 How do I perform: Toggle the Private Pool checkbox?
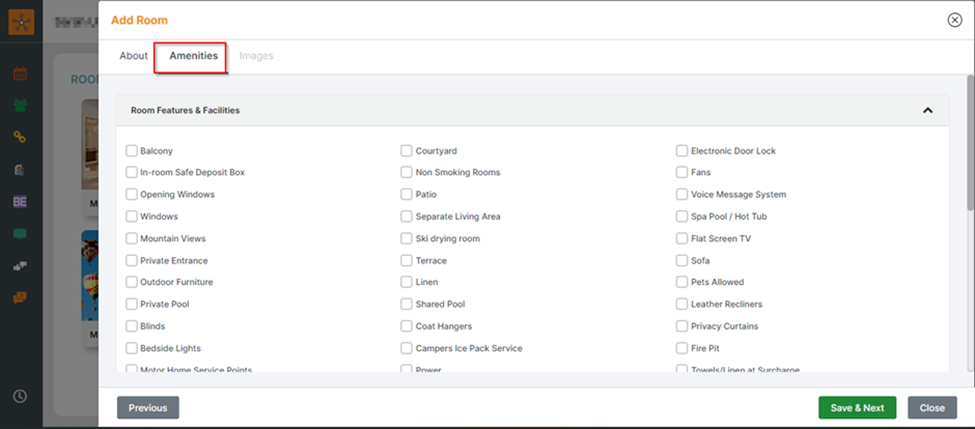coord(131,304)
